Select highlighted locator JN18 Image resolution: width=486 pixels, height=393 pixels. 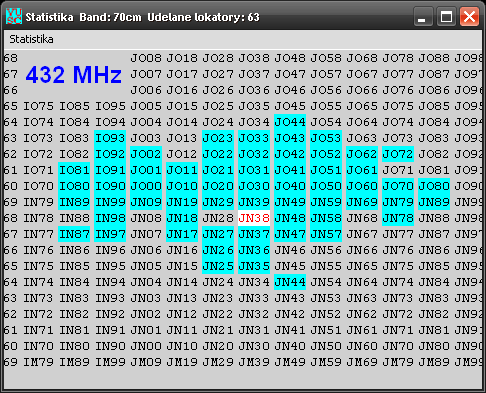(182, 218)
